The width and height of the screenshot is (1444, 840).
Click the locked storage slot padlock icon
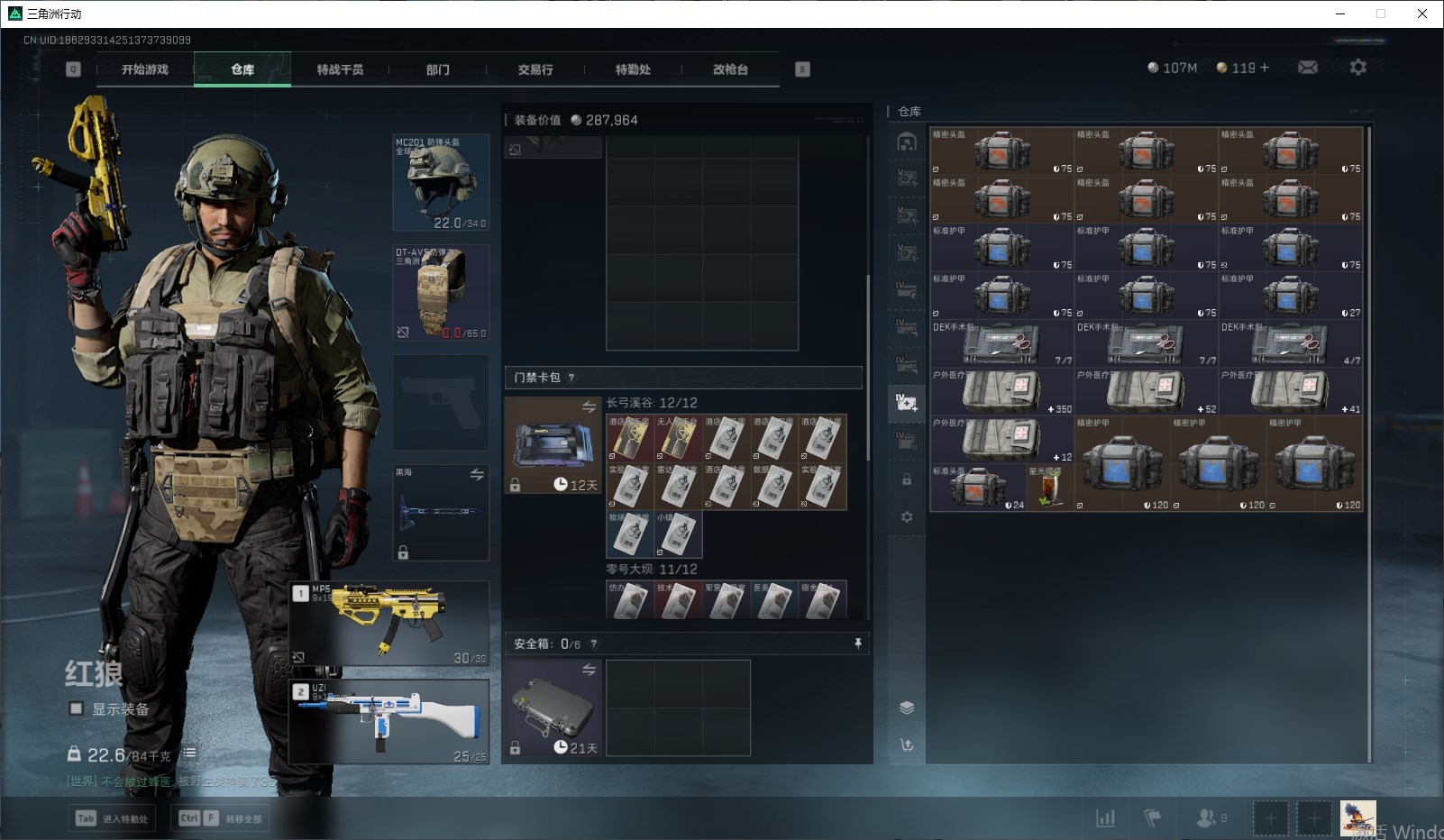(x=907, y=479)
